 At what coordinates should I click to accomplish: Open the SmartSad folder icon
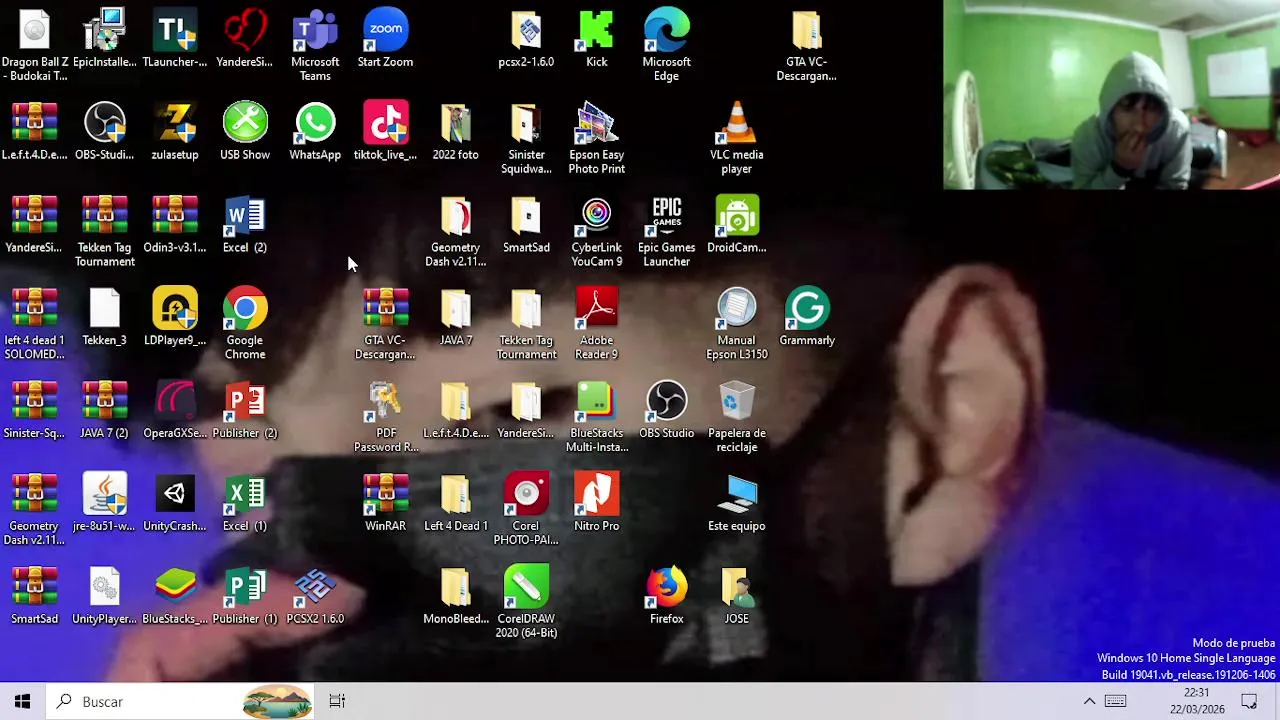pyautogui.click(x=526, y=224)
